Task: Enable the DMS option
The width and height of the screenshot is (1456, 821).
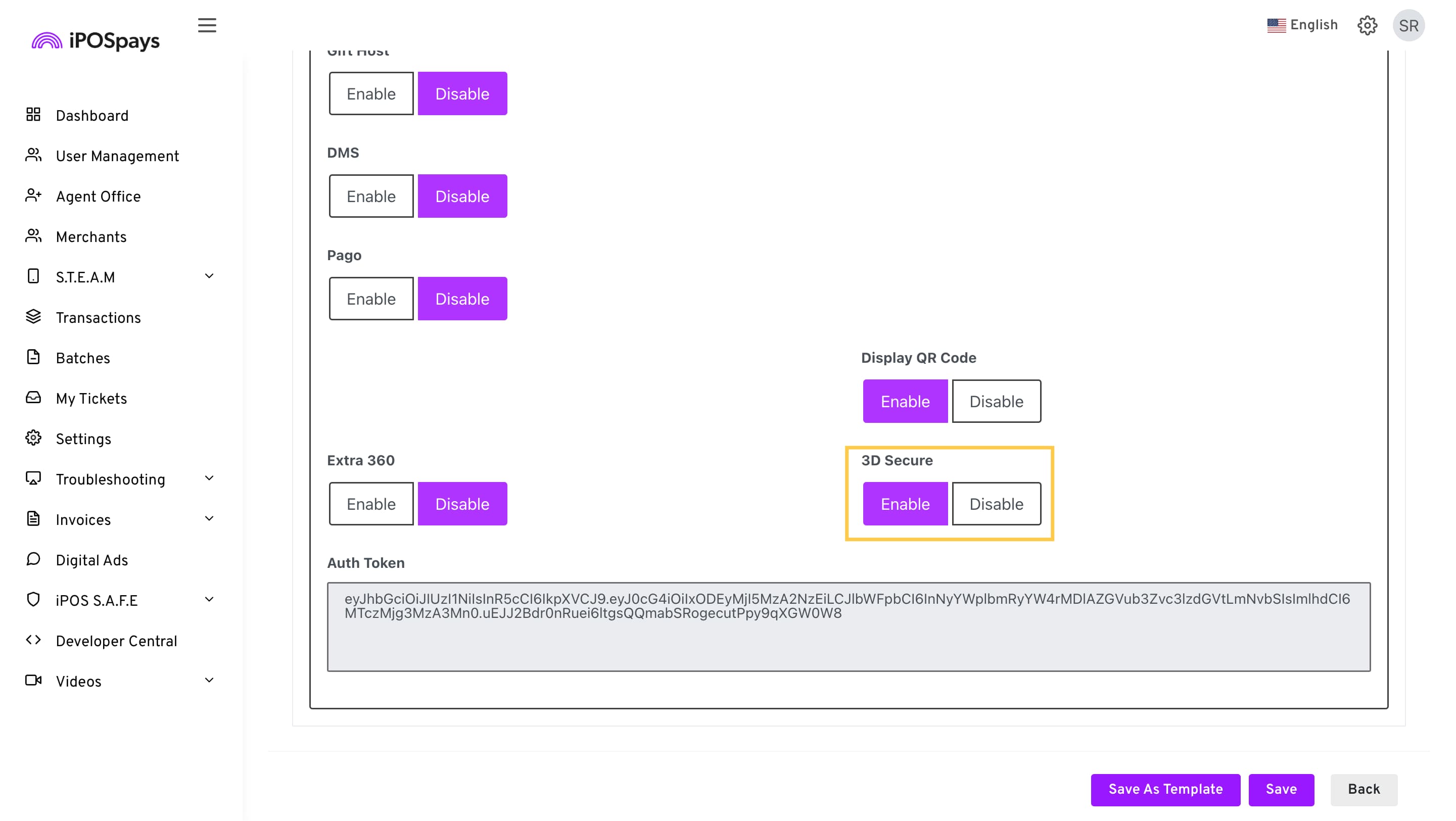Action: (x=371, y=196)
